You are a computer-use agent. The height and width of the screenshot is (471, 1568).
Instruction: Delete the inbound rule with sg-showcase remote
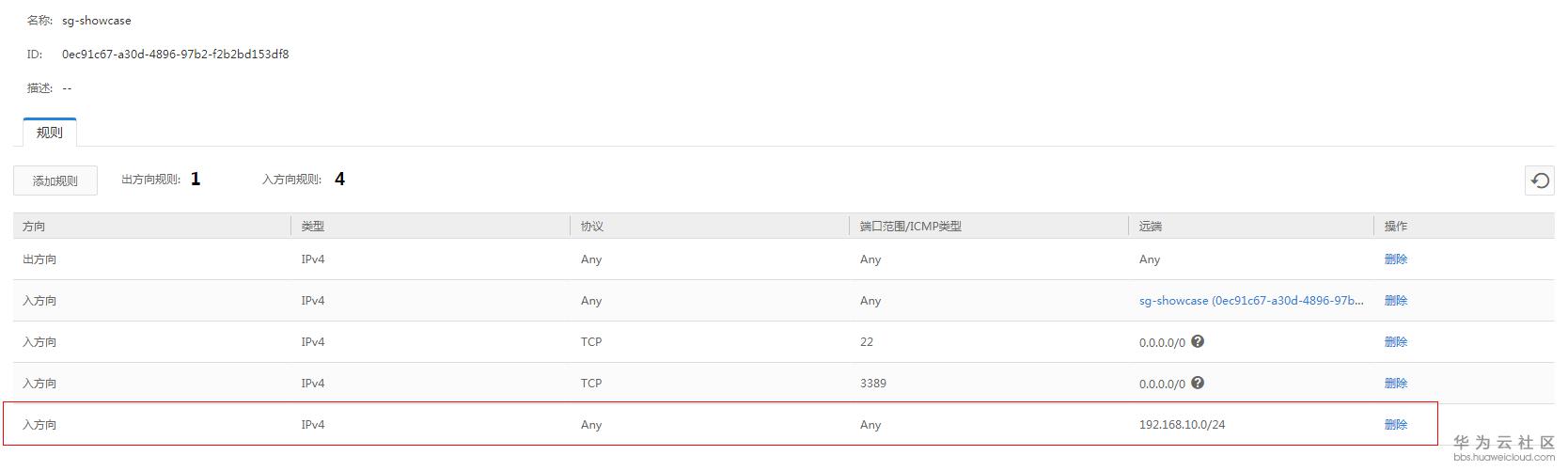point(1395,301)
